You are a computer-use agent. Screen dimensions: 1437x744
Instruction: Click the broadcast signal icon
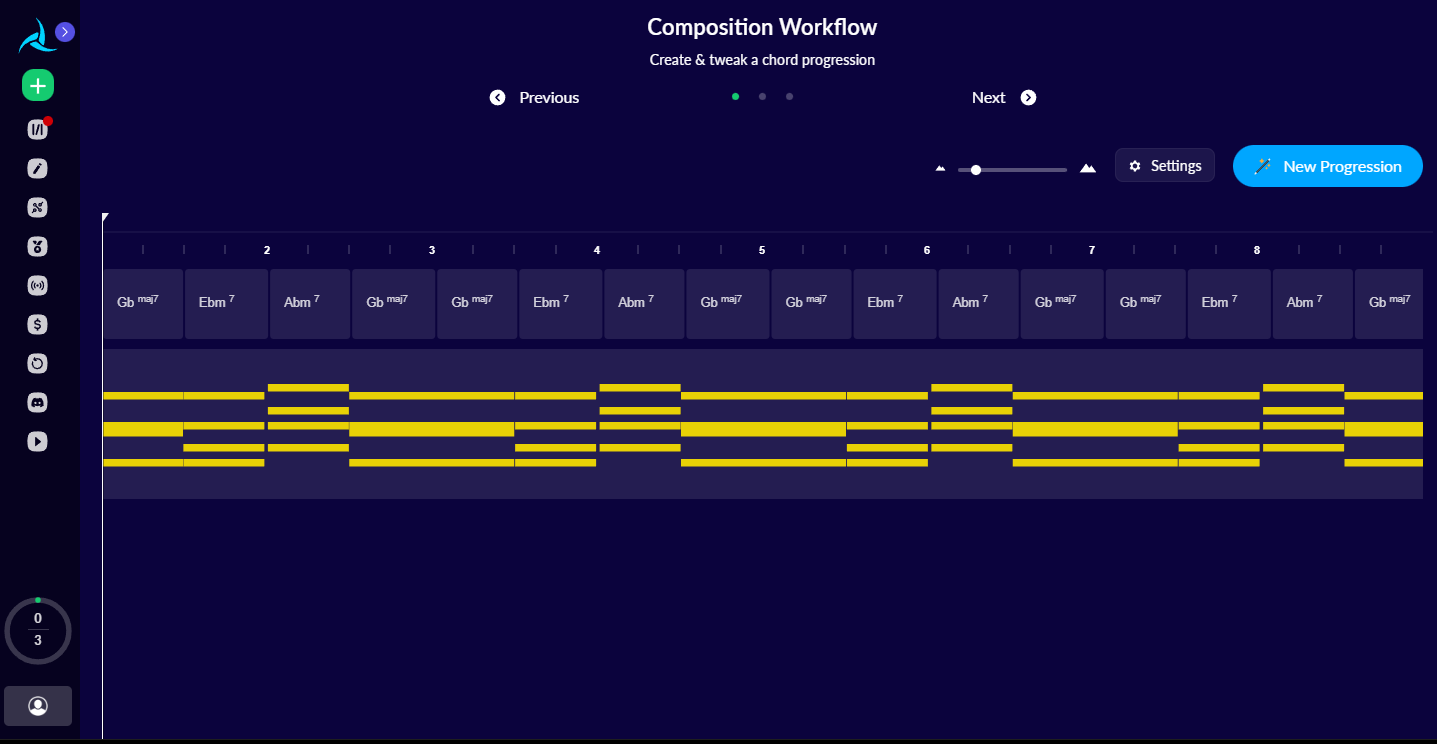tap(37, 285)
